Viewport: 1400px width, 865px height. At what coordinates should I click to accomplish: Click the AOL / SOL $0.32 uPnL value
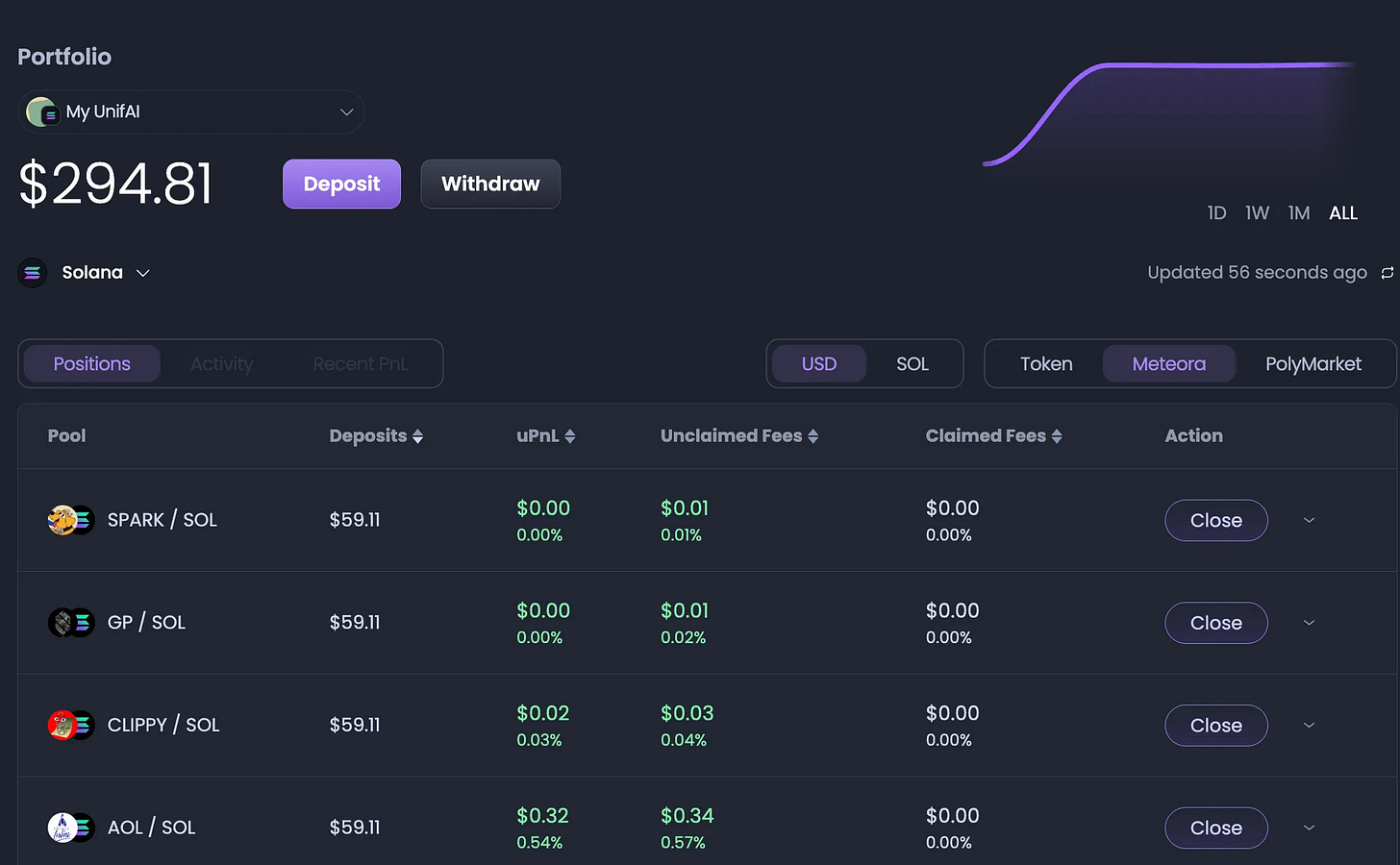[542, 816]
